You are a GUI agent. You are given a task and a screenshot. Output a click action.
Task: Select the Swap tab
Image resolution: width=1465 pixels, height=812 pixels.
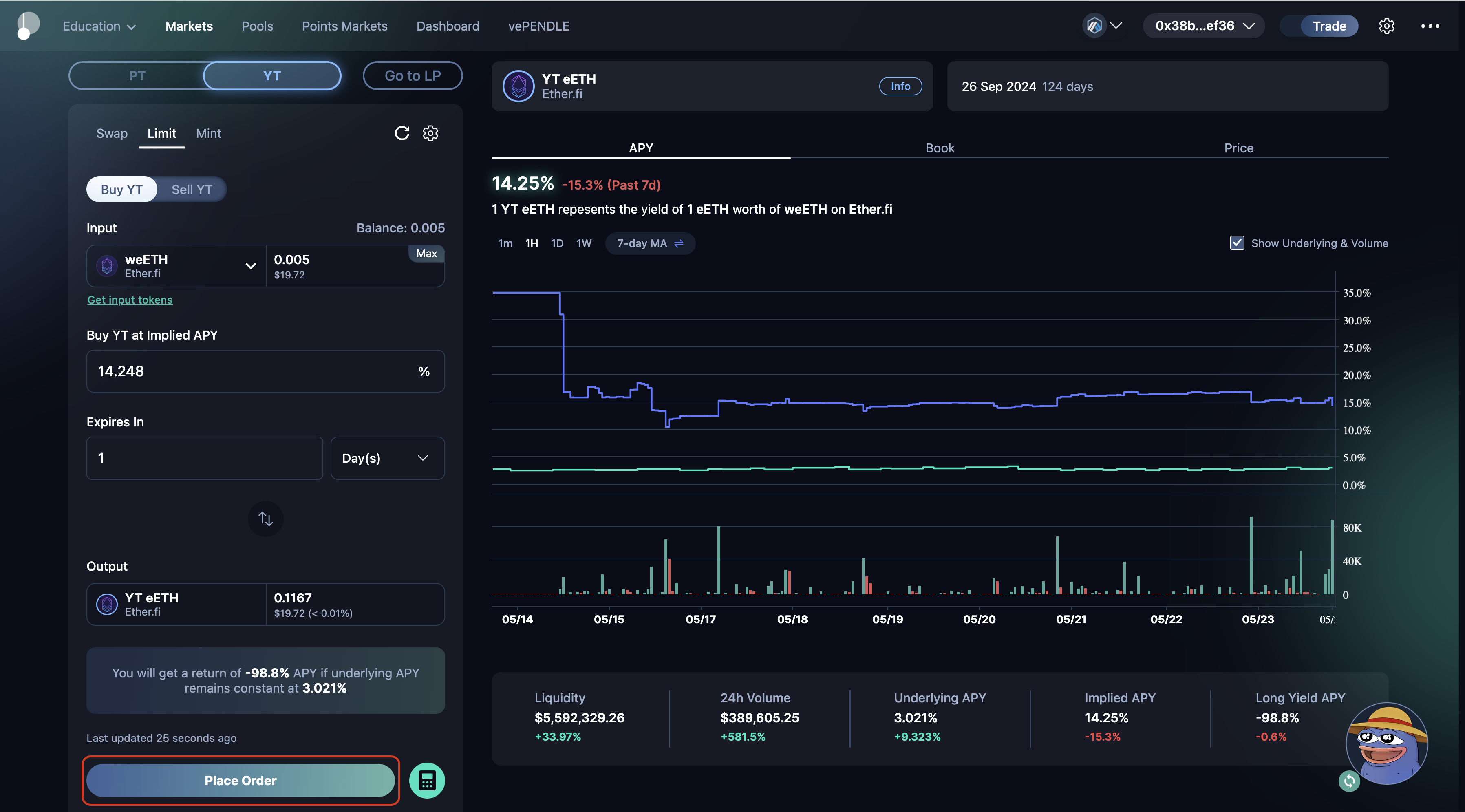[112, 133]
